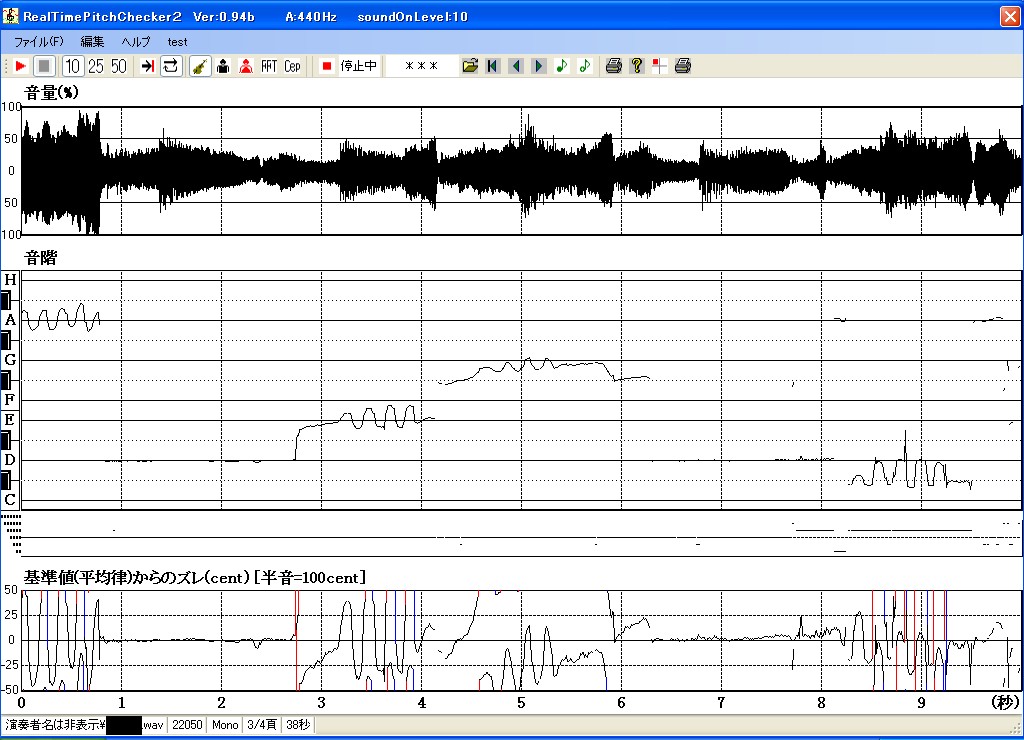Toggle the loop repeat icon

pos(170,66)
